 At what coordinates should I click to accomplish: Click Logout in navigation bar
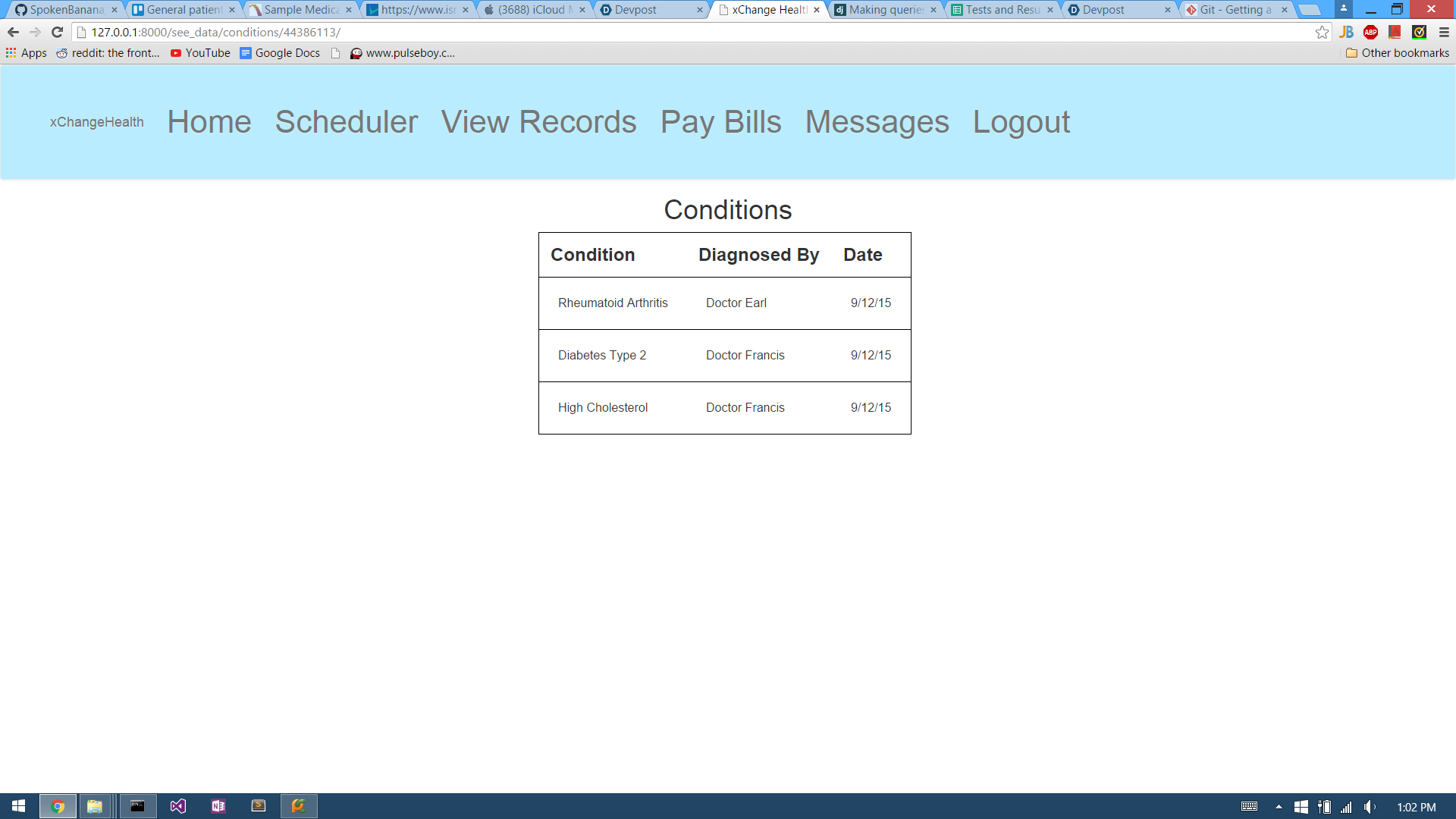point(1021,122)
